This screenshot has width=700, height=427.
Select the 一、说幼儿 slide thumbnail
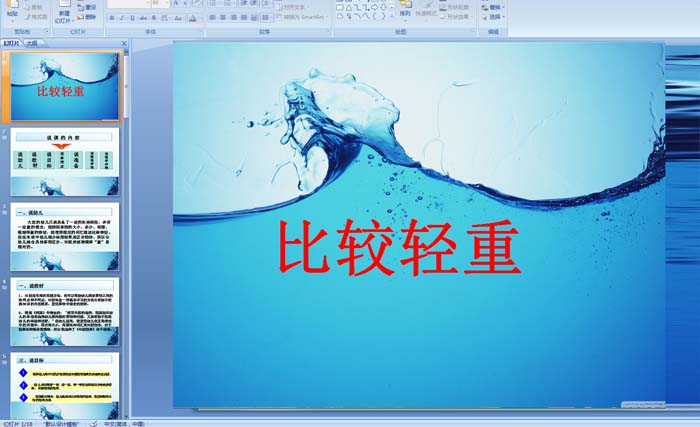(x=65, y=237)
